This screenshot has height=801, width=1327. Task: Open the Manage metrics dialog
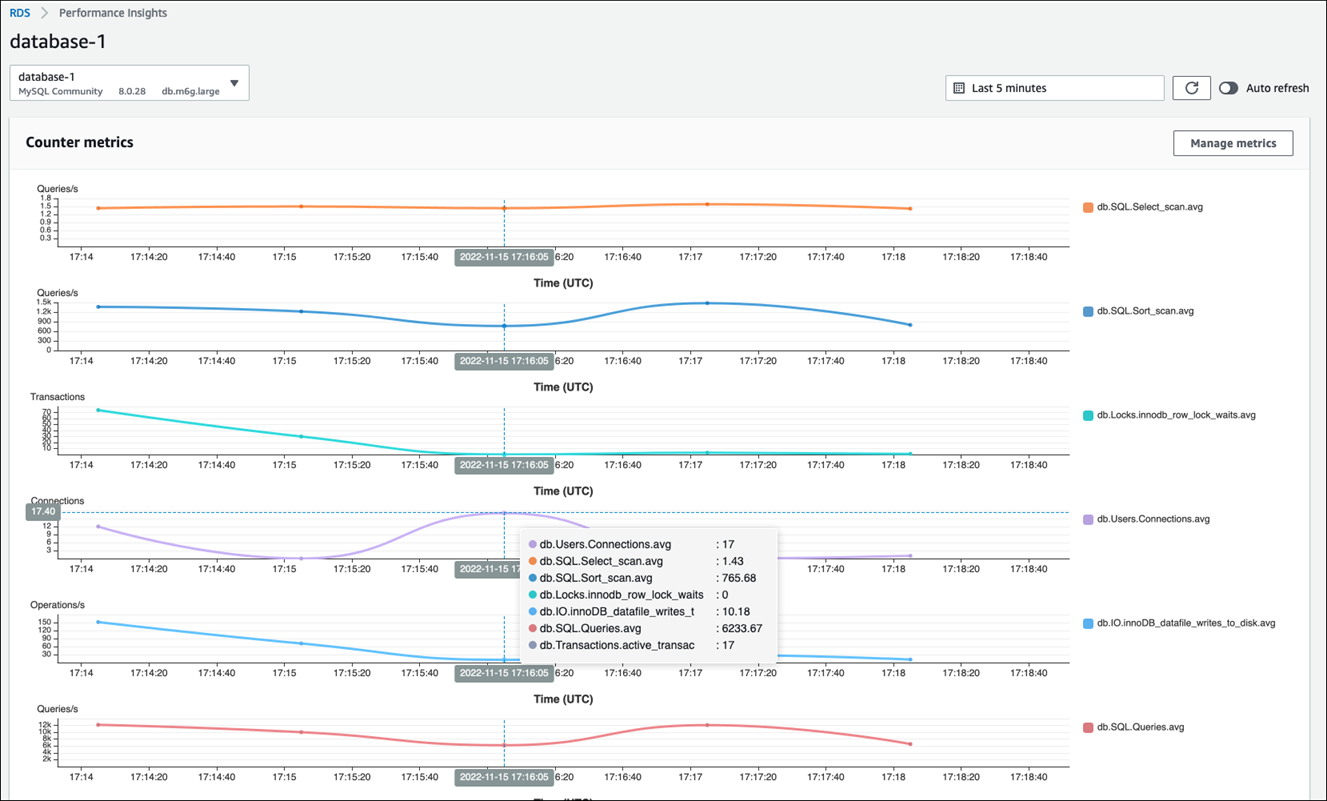(x=1233, y=143)
